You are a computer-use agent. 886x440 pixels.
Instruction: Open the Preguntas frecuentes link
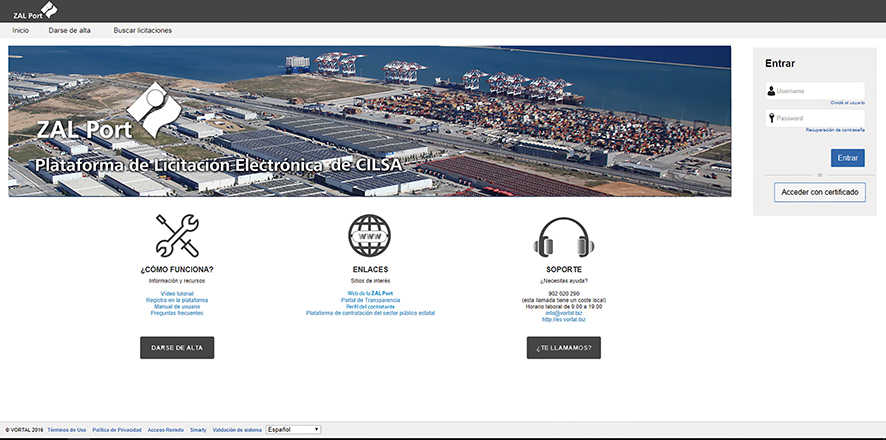[x=177, y=312]
